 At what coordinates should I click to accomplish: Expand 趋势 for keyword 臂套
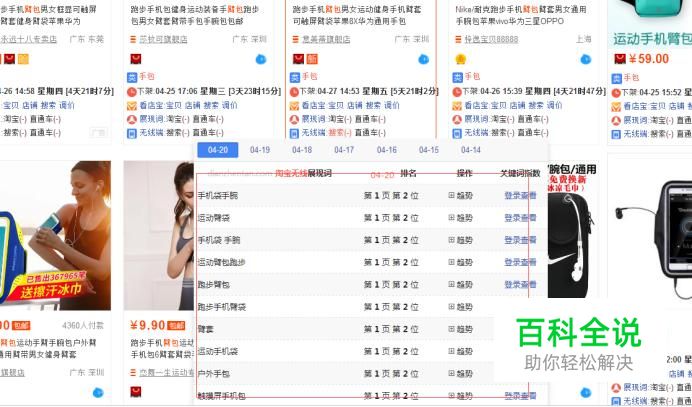pyautogui.click(x=461, y=329)
